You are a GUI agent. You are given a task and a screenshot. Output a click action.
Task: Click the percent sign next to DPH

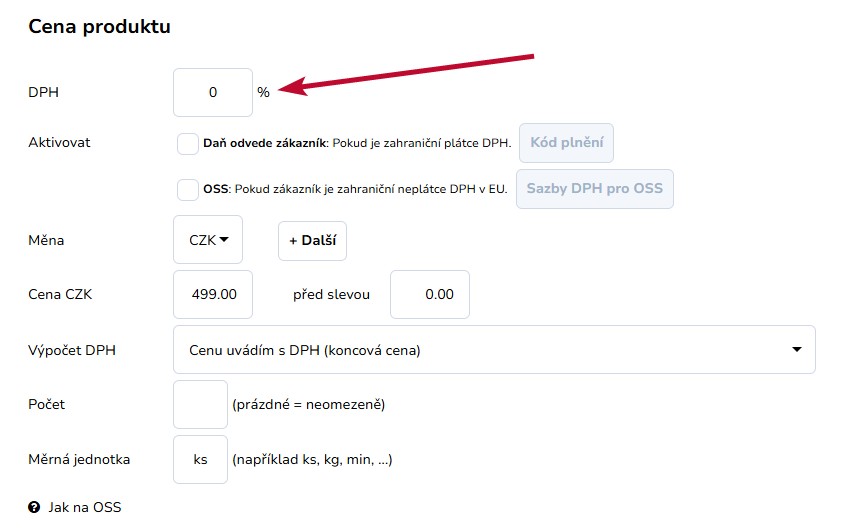tap(263, 92)
